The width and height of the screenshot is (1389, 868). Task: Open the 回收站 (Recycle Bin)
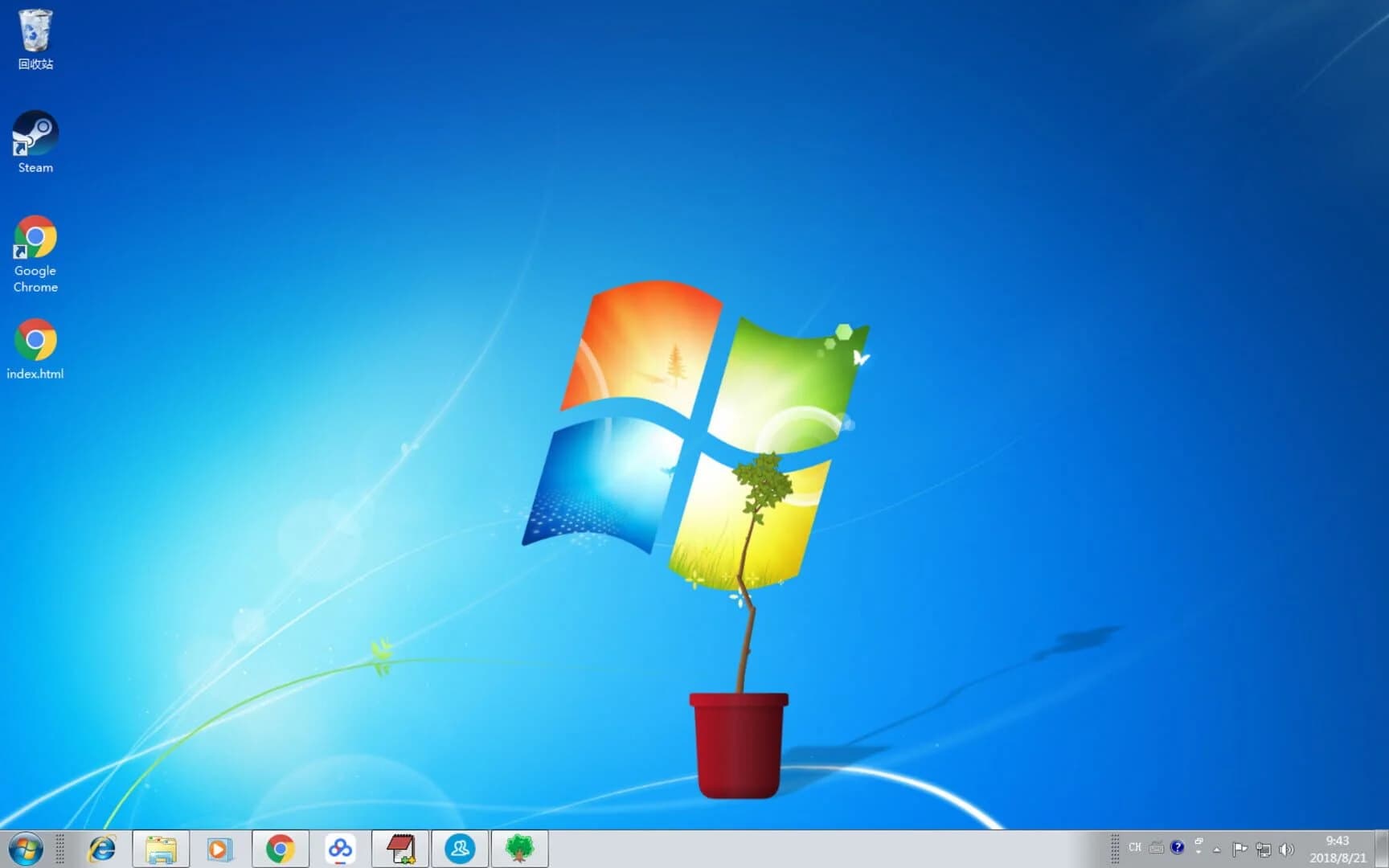point(35,36)
